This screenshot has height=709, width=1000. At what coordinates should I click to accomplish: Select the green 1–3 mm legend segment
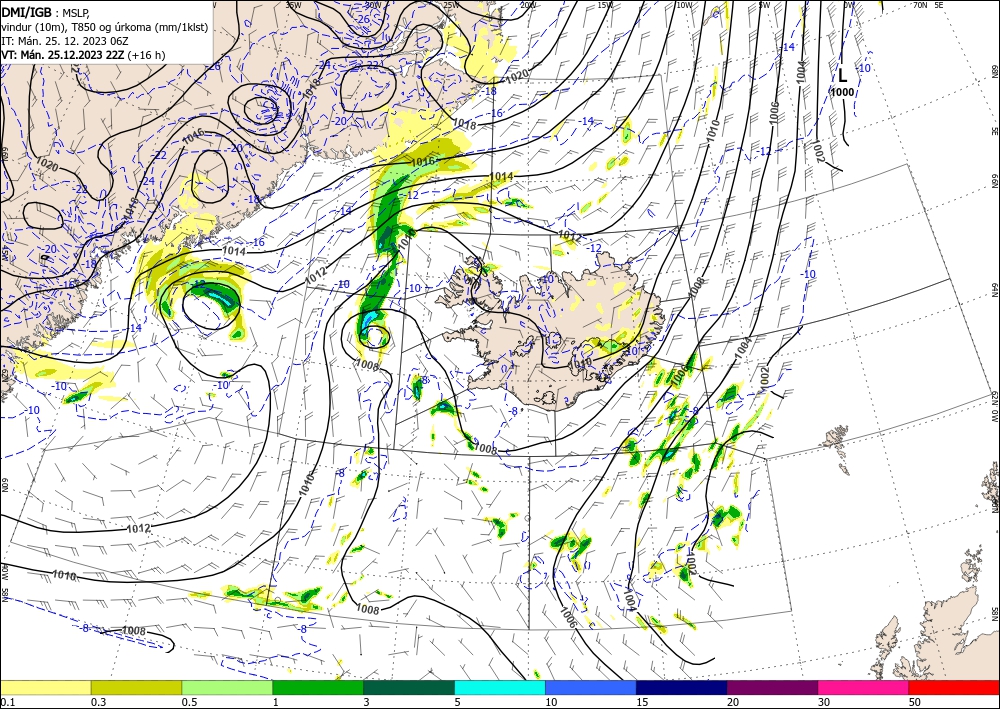(318, 687)
